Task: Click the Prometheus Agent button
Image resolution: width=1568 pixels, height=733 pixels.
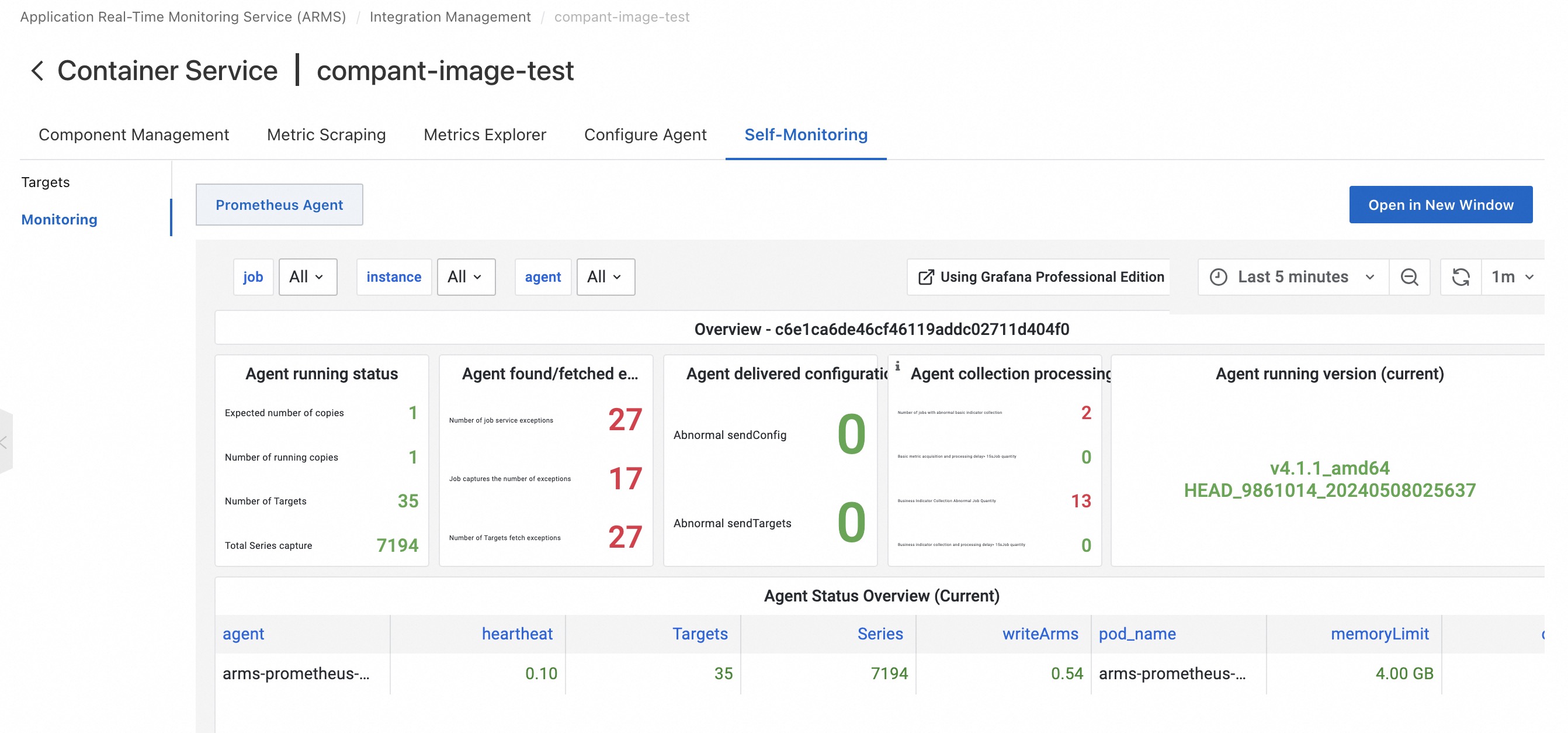Action: [x=279, y=205]
